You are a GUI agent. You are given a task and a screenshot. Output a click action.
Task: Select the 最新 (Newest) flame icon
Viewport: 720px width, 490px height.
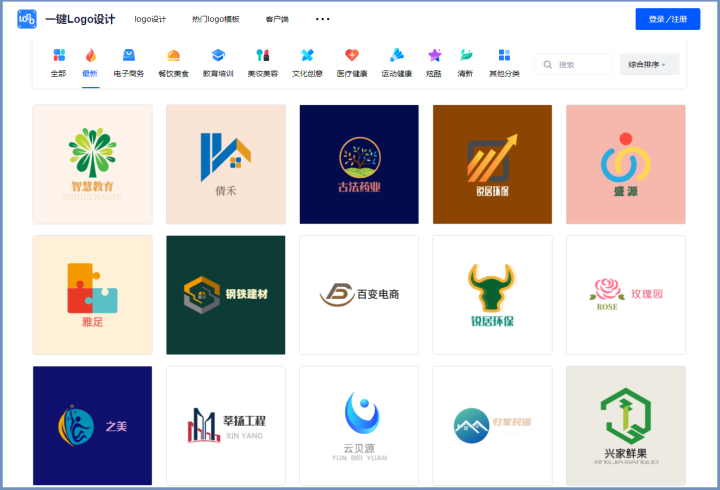click(x=90, y=56)
